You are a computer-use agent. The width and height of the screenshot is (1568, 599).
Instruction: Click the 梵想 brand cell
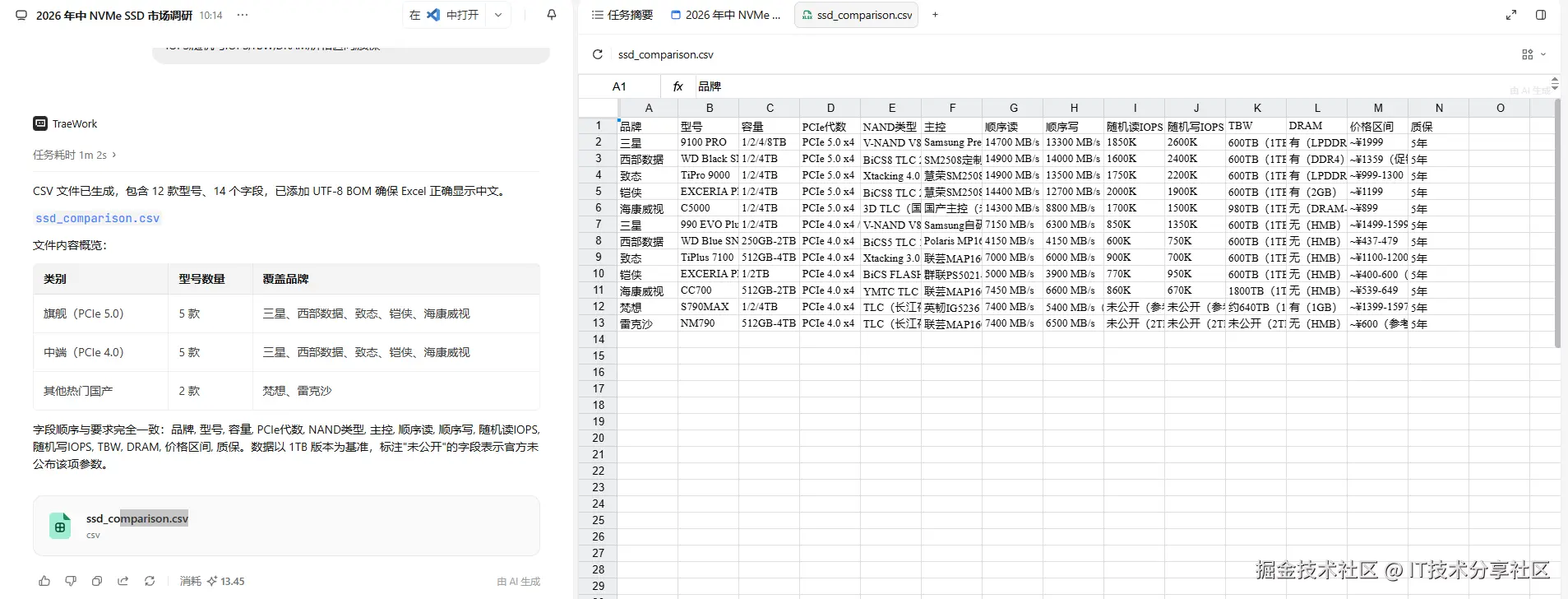coord(648,307)
